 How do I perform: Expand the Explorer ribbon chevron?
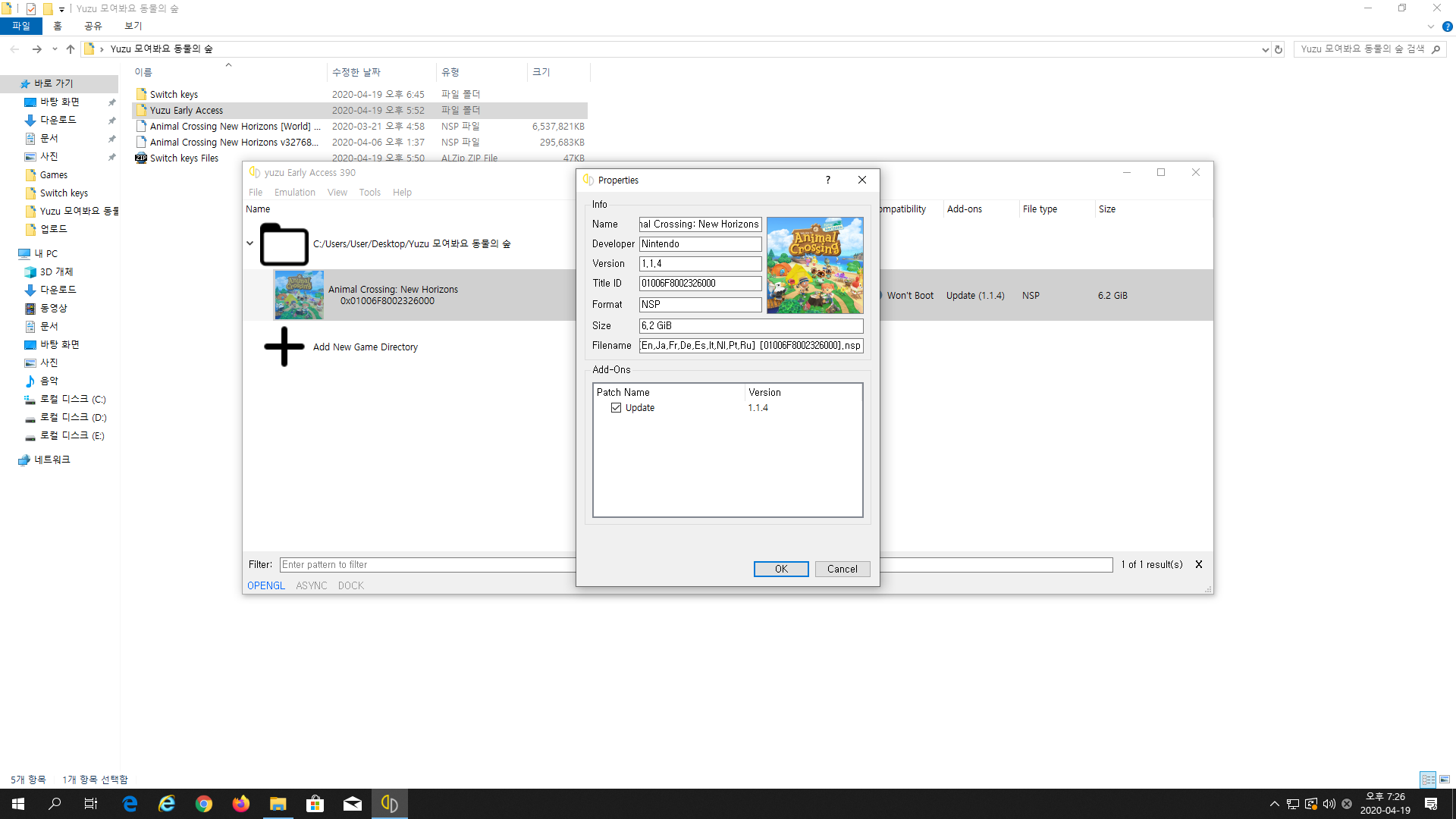(1430, 26)
